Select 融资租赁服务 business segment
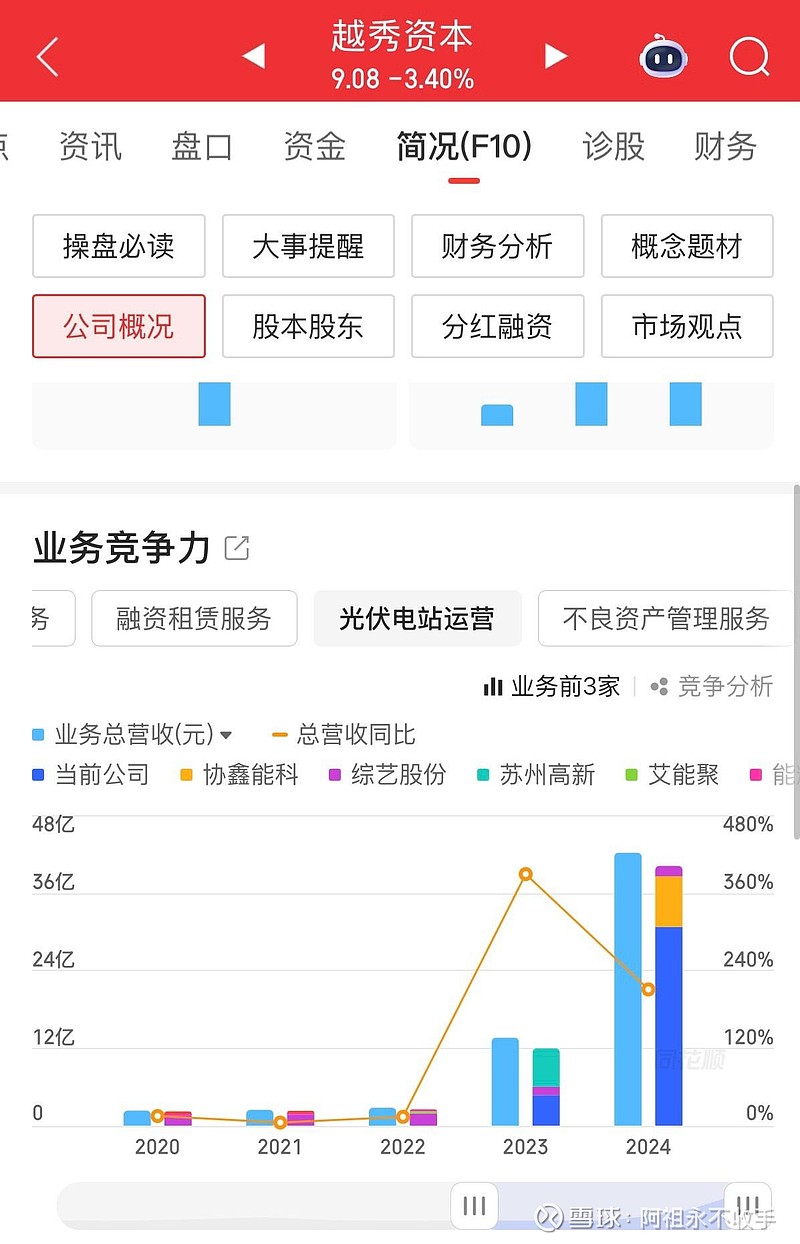Screen dimensions: 800x1244 (x=194, y=619)
